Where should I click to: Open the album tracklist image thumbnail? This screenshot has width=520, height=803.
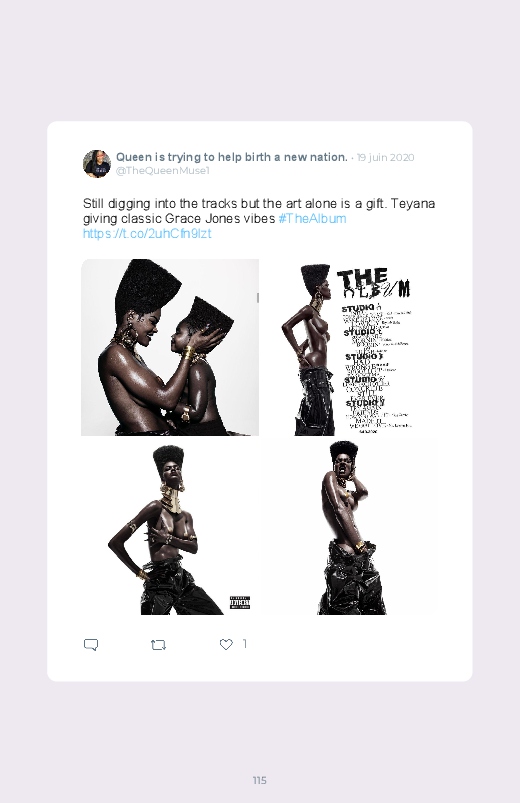click(x=349, y=347)
